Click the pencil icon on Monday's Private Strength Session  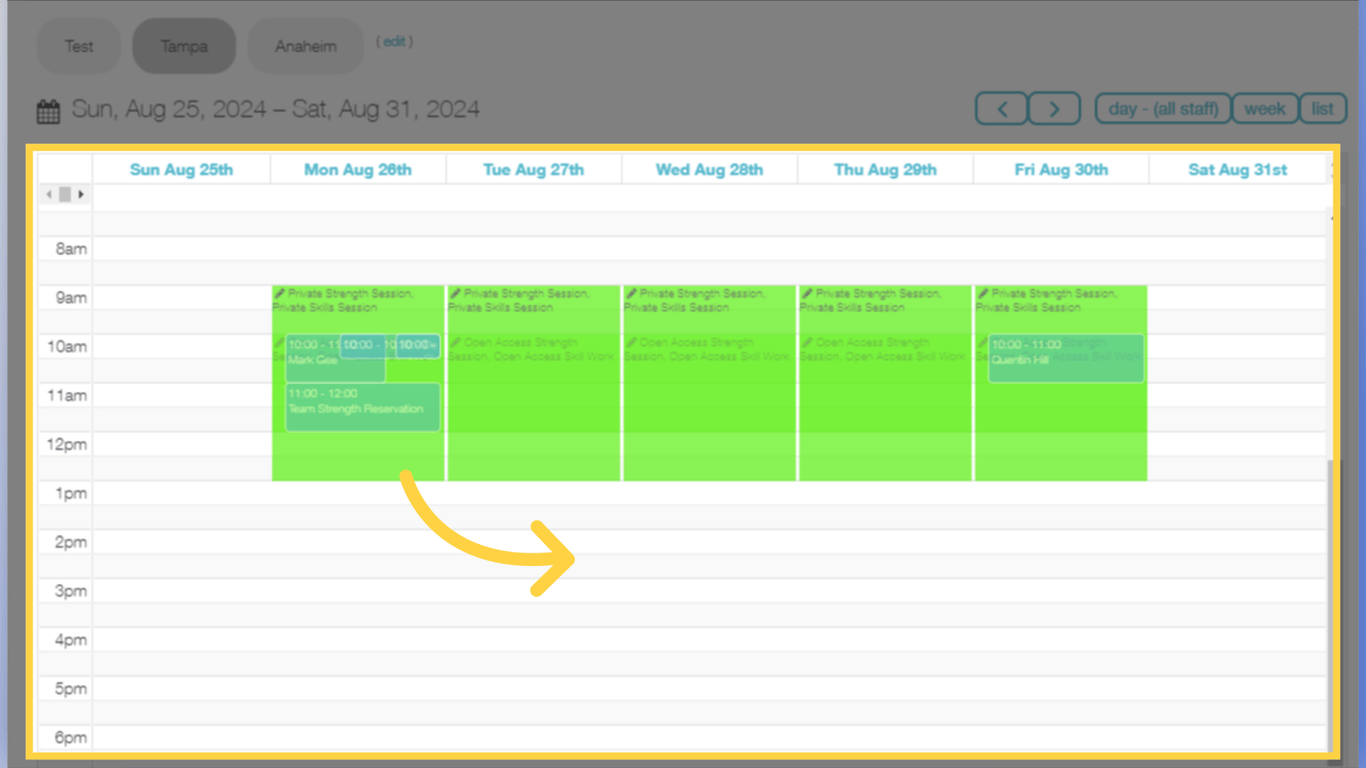click(x=280, y=293)
